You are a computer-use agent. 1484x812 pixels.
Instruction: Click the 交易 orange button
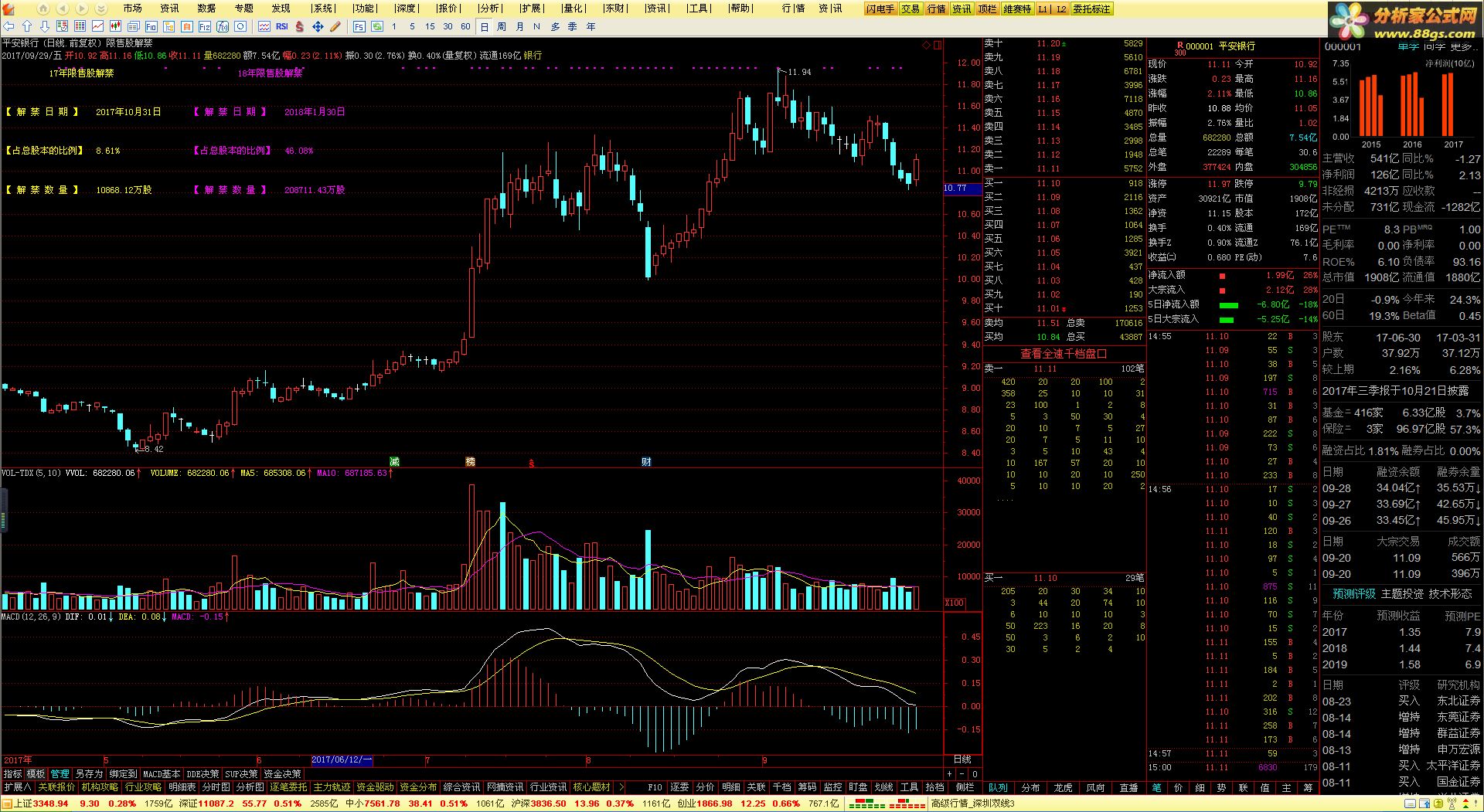point(910,9)
